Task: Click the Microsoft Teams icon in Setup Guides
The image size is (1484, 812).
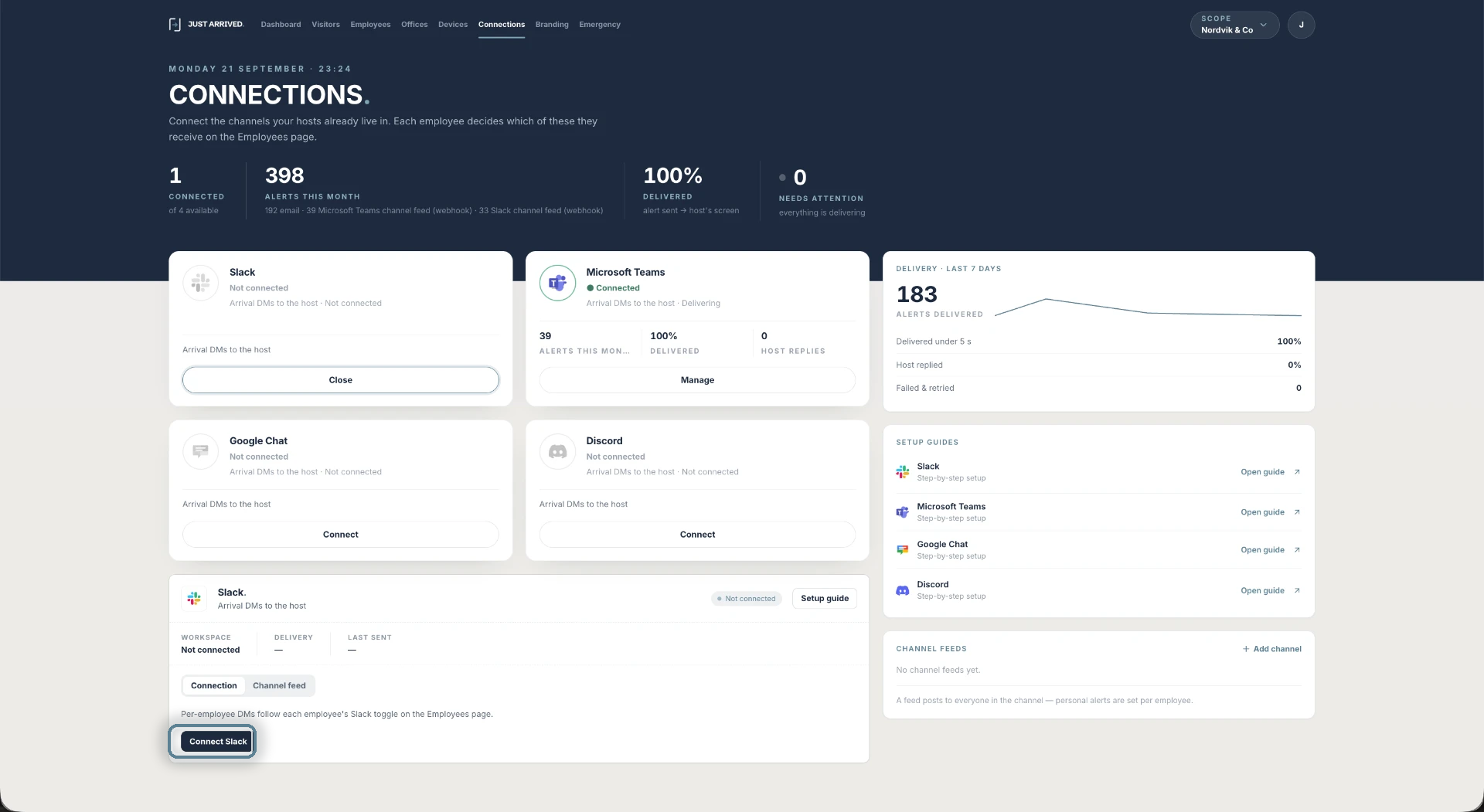Action: [x=902, y=512]
